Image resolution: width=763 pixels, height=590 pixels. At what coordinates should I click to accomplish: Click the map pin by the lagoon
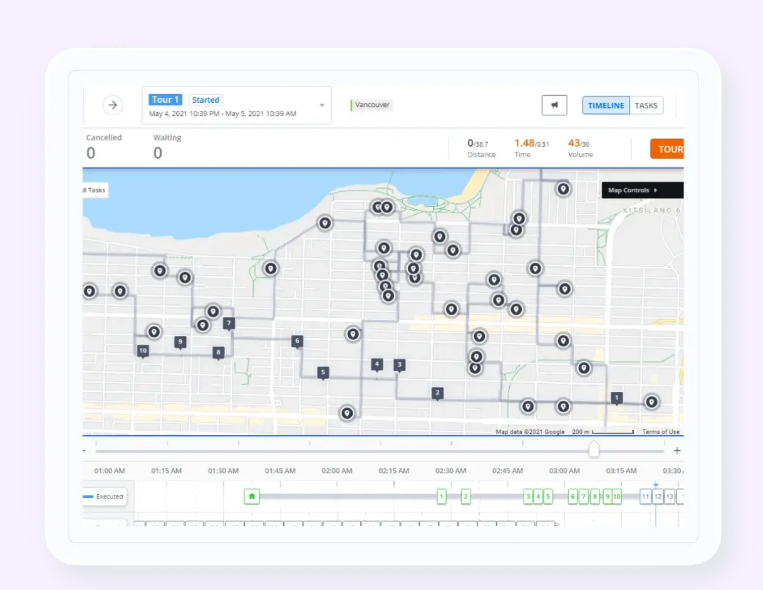click(x=387, y=207)
